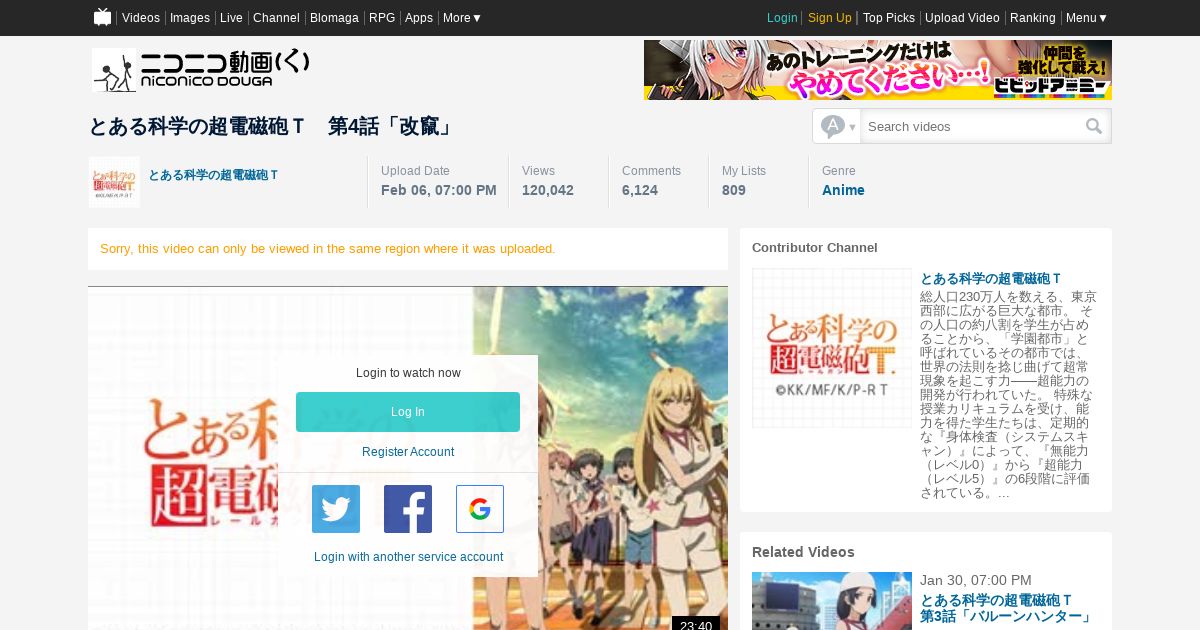Click the Anime genre link
The width and height of the screenshot is (1200, 630).
[x=843, y=190]
